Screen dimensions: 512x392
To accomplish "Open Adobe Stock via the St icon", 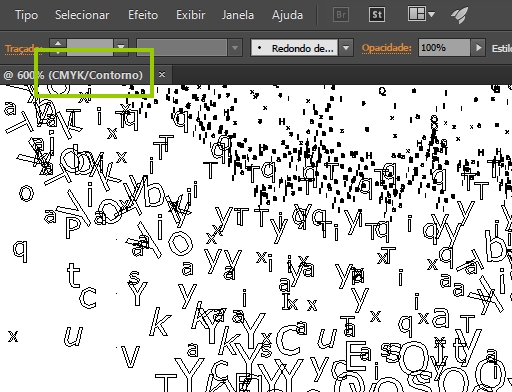I will click(x=377, y=15).
